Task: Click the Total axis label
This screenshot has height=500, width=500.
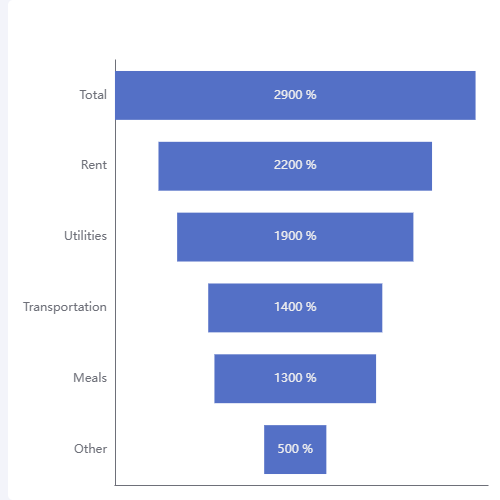Action: [93, 95]
